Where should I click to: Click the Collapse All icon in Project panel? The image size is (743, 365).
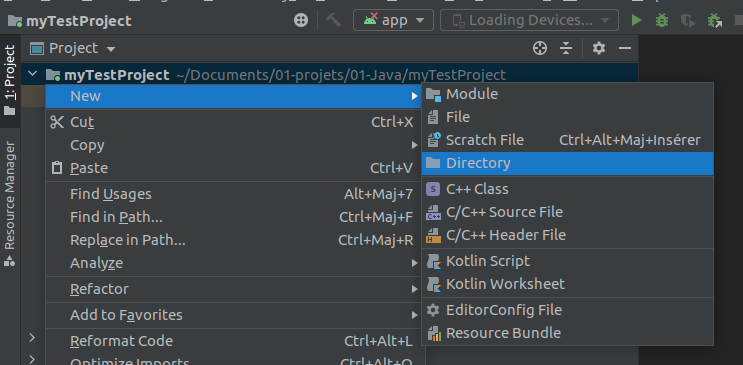[566, 48]
